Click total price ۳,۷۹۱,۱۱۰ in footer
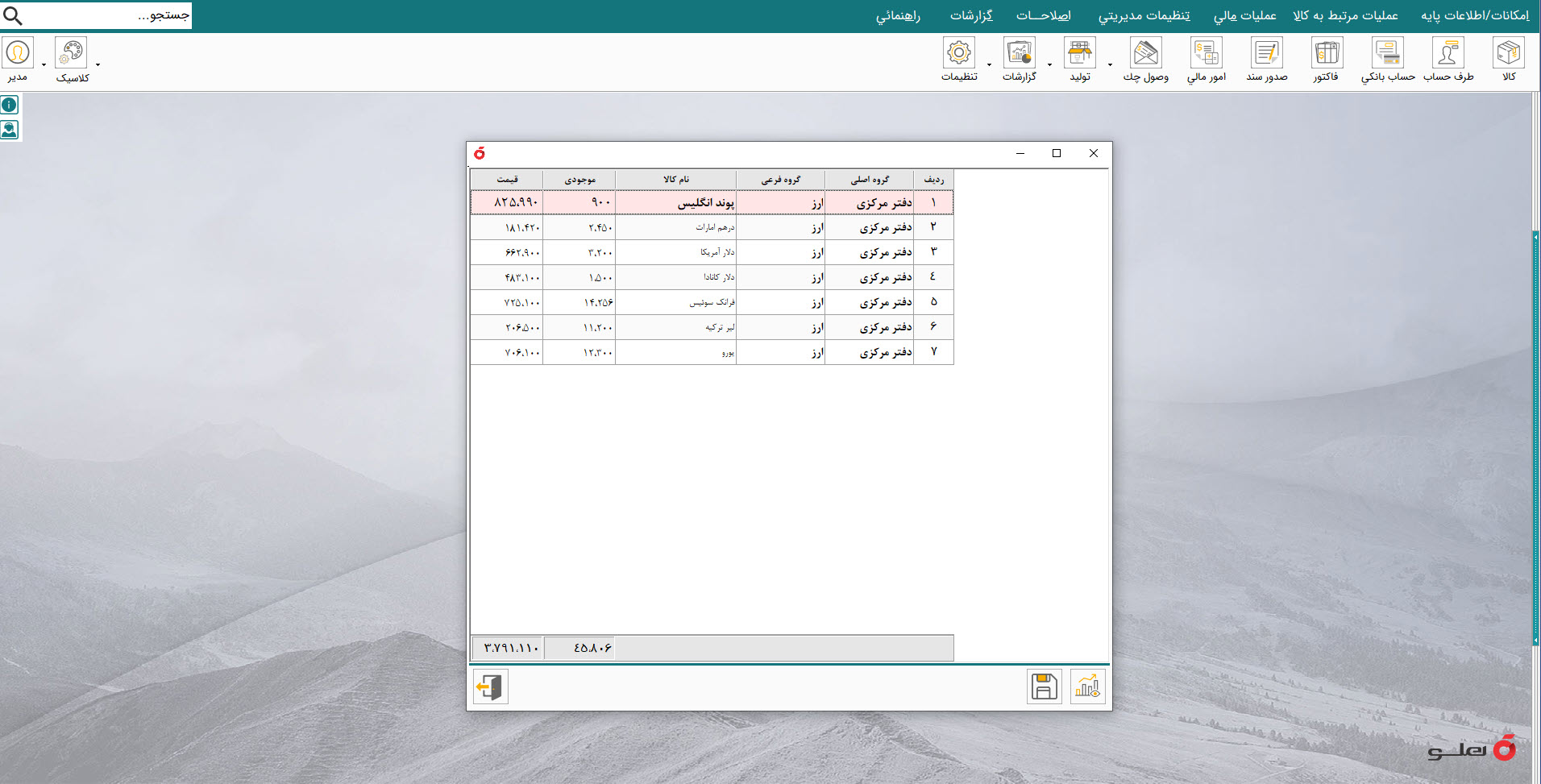 (509, 648)
